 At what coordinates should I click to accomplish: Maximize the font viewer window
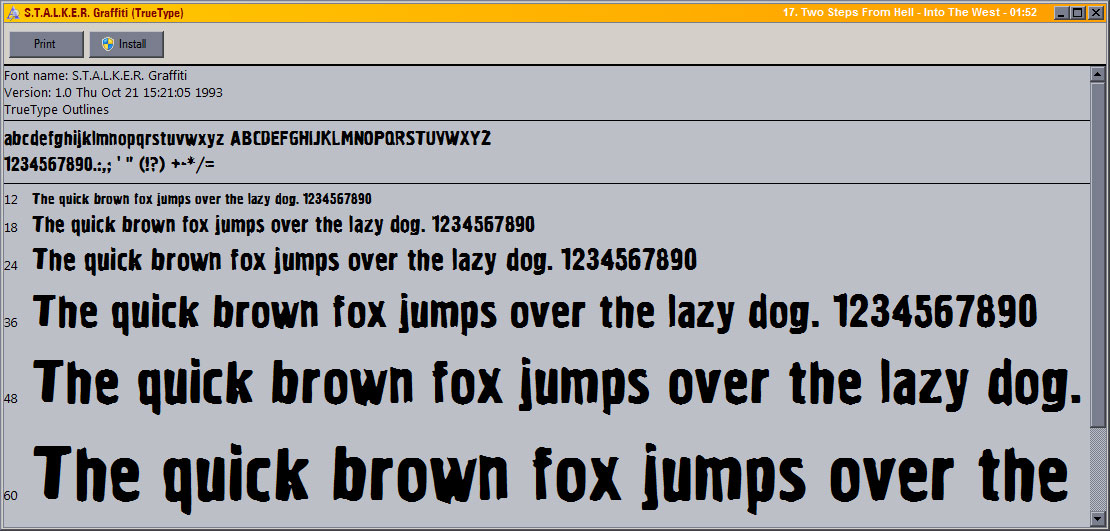point(1077,13)
